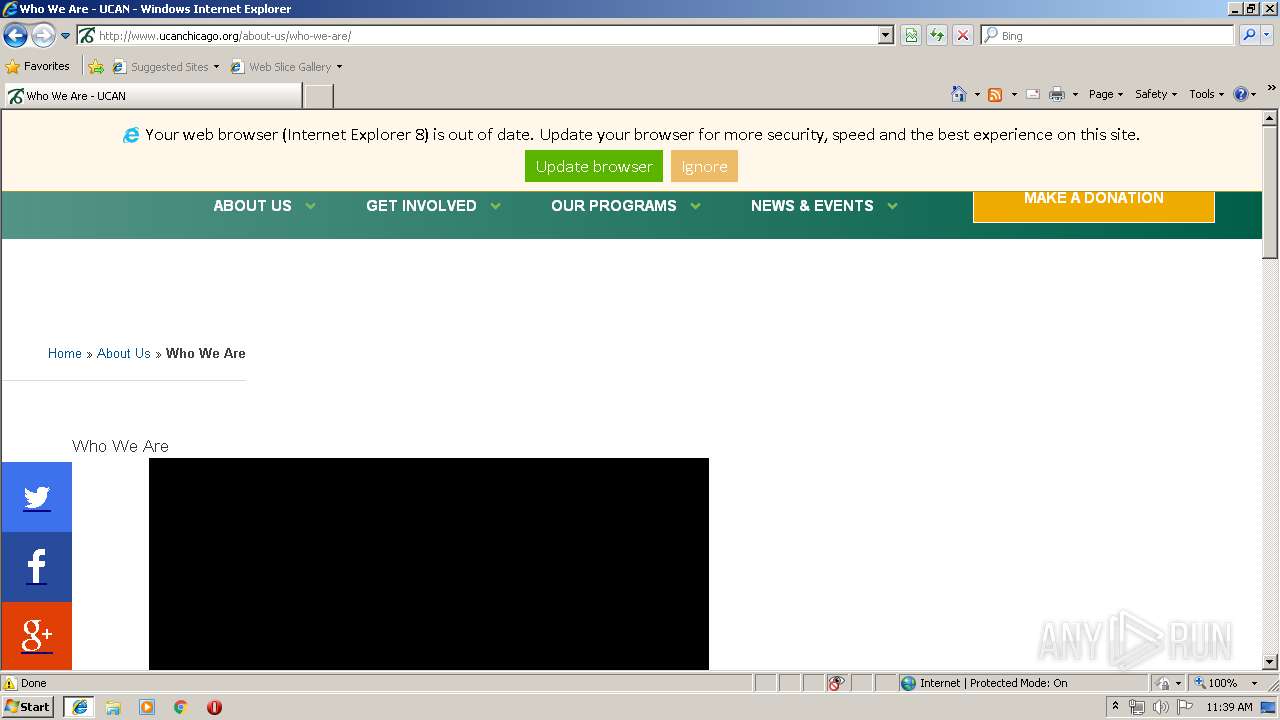Open the Suggested Sites link
This screenshot has width=1280, height=720.
pyautogui.click(x=165, y=67)
